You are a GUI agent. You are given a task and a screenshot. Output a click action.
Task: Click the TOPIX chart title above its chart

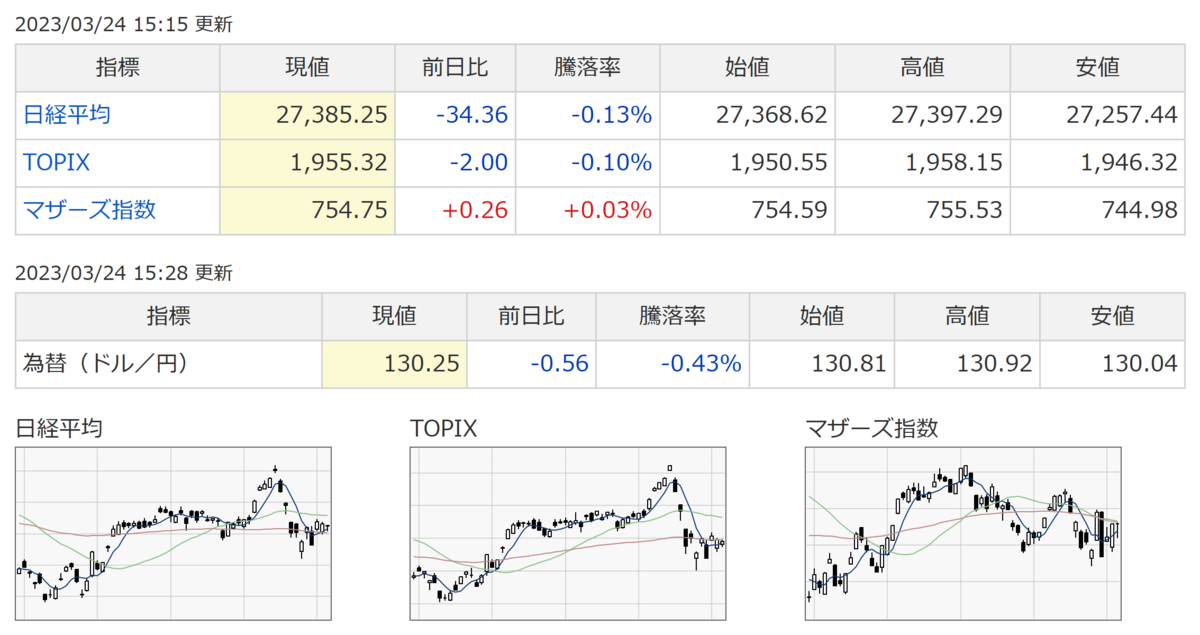pyautogui.click(x=444, y=428)
